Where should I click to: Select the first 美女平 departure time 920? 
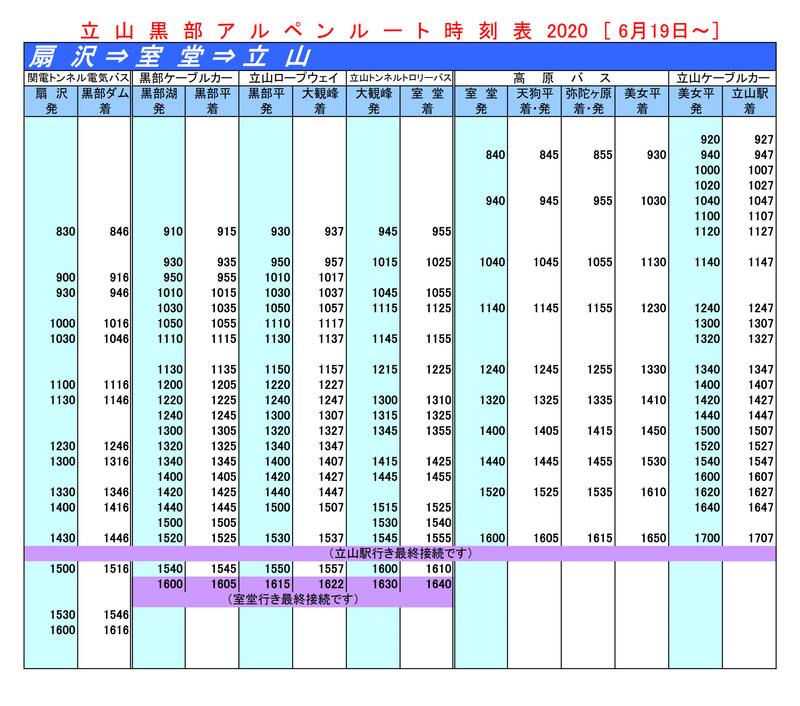point(710,140)
